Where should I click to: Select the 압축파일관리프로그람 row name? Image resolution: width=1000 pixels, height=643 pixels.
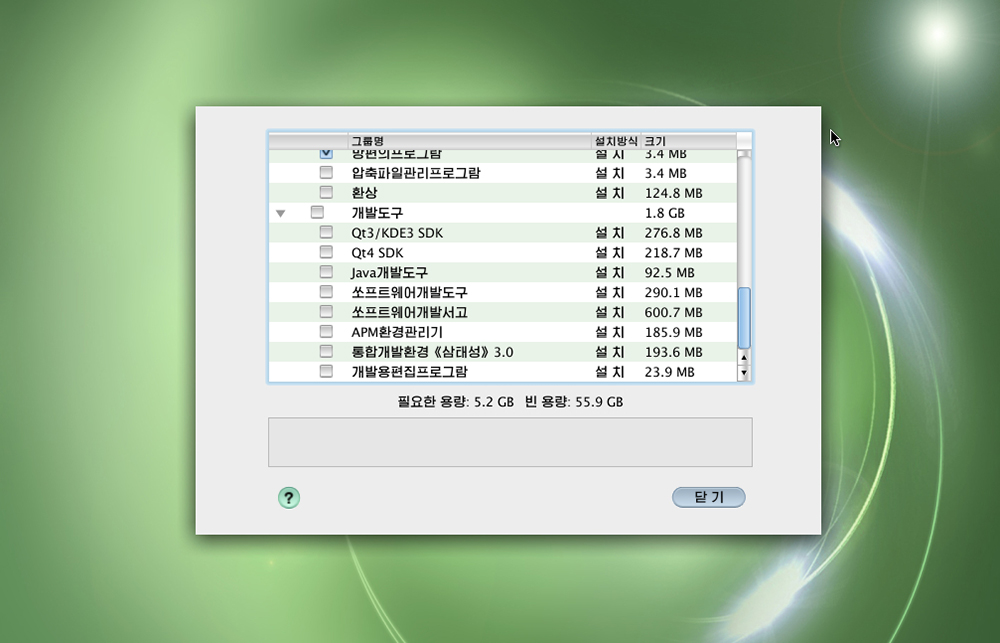coord(415,173)
